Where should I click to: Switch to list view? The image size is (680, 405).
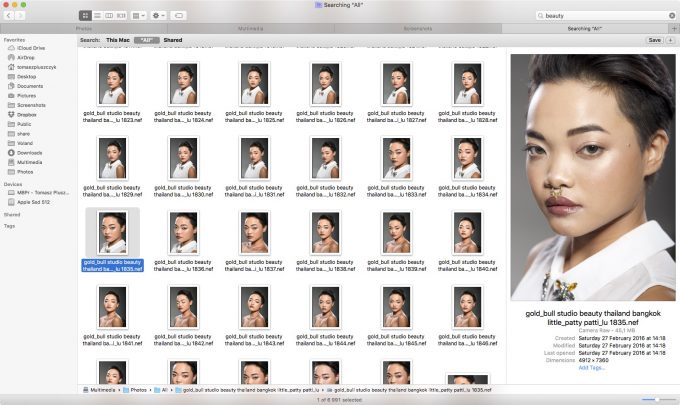click(x=97, y=16)
